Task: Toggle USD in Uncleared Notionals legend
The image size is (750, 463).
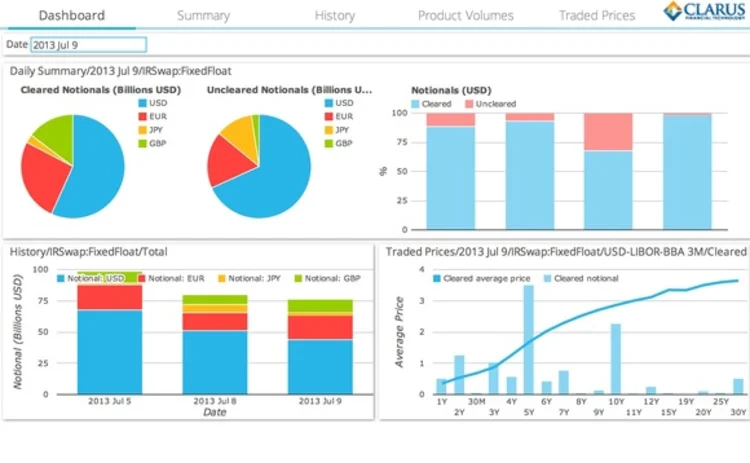Action: 339,103
